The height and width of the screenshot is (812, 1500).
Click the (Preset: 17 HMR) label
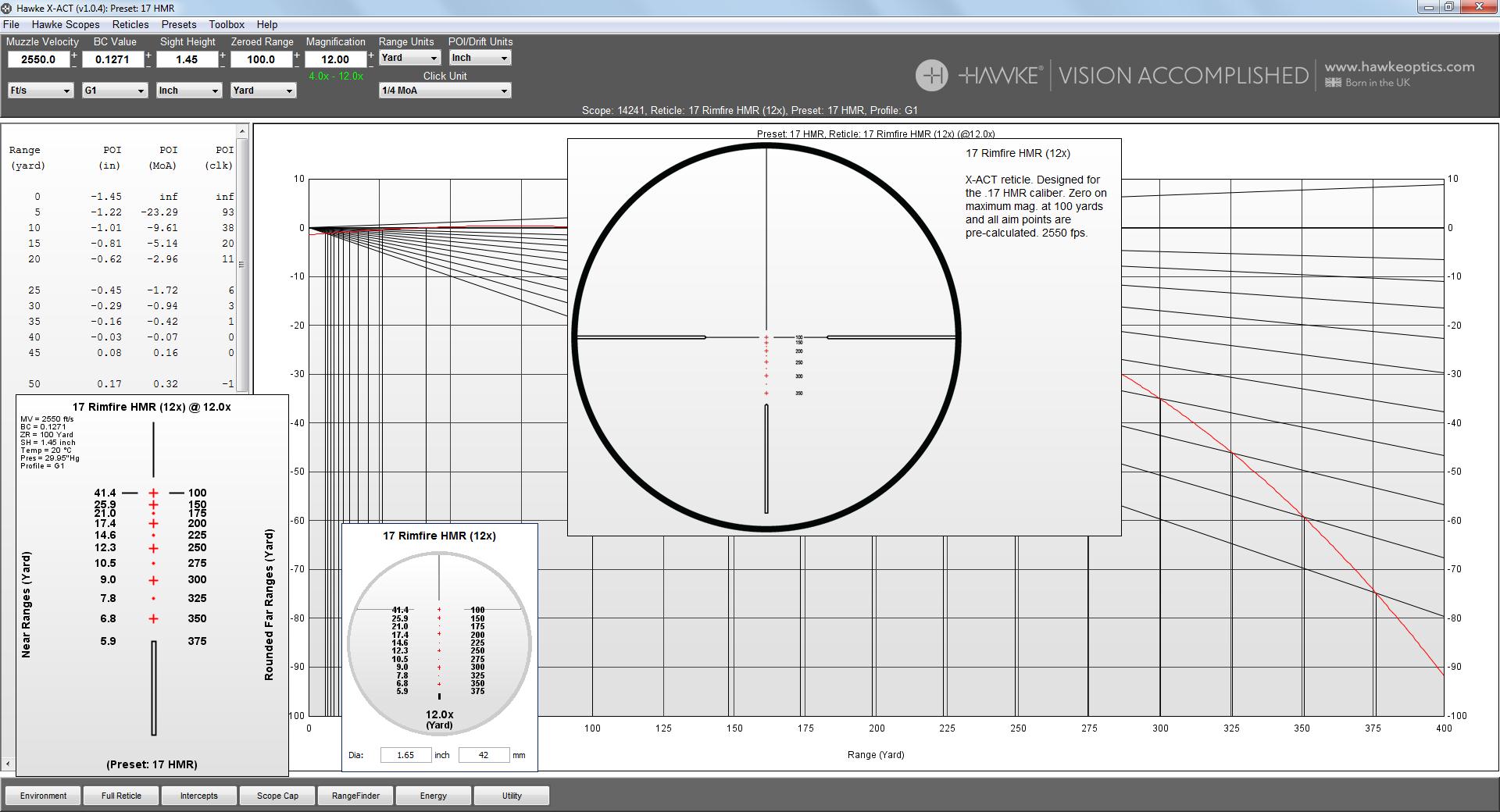(x=152, y=764)
